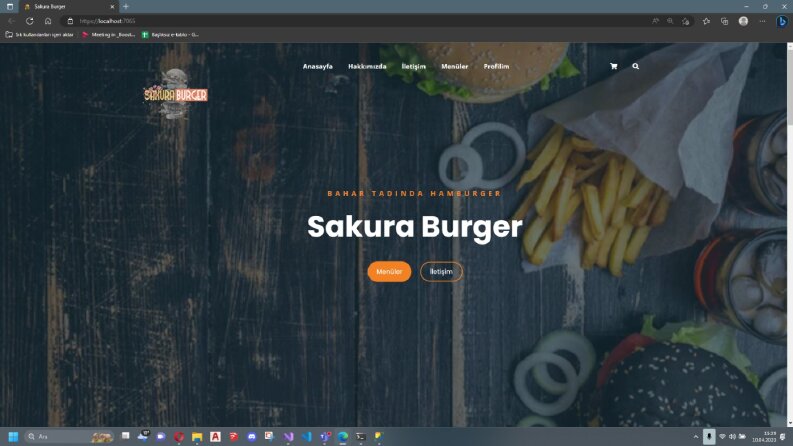Open Visual Studio Code from taskbar

[306, 436]
